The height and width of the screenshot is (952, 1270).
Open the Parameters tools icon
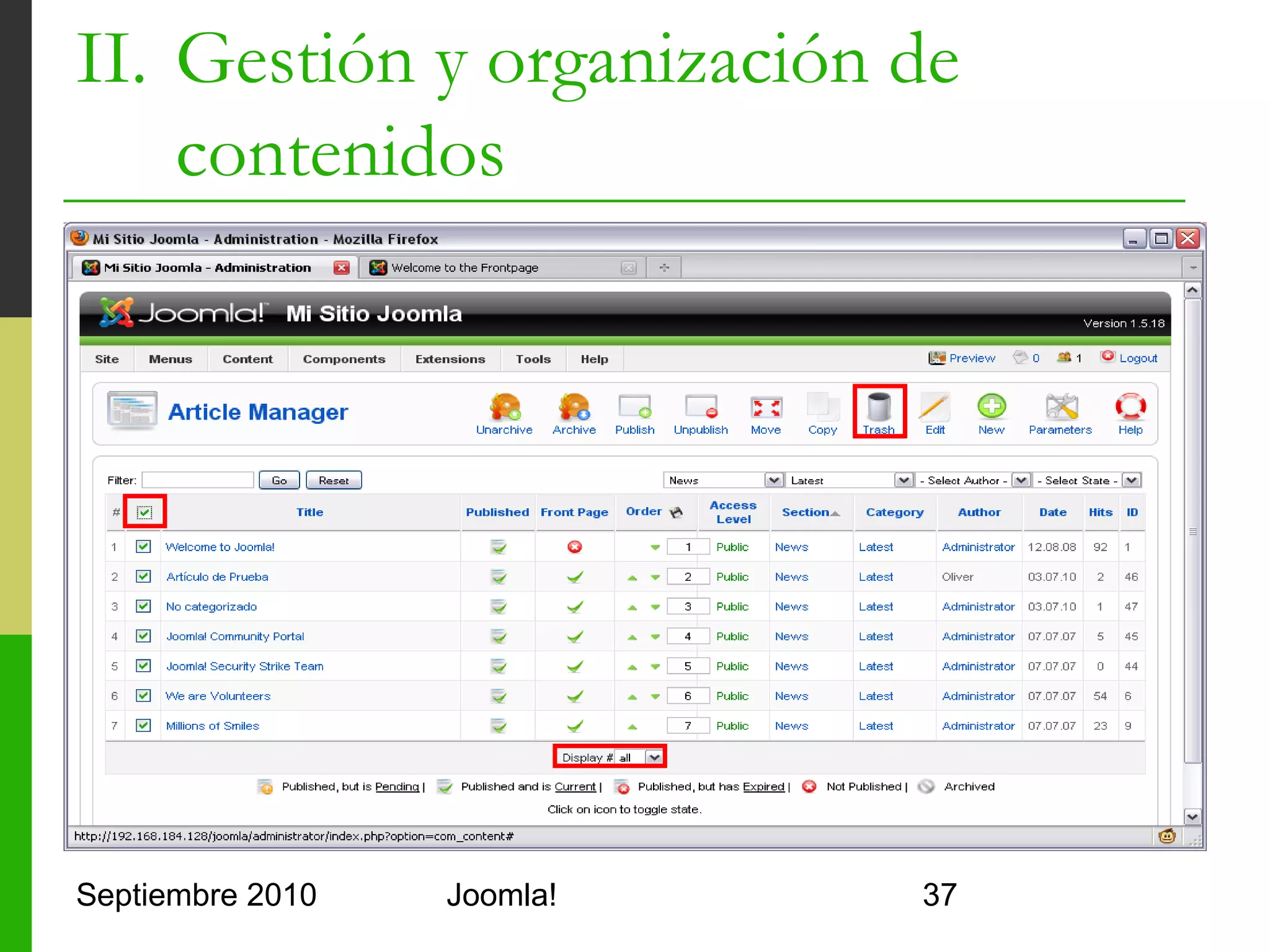pyautogui.click(x=1060, y=413)
